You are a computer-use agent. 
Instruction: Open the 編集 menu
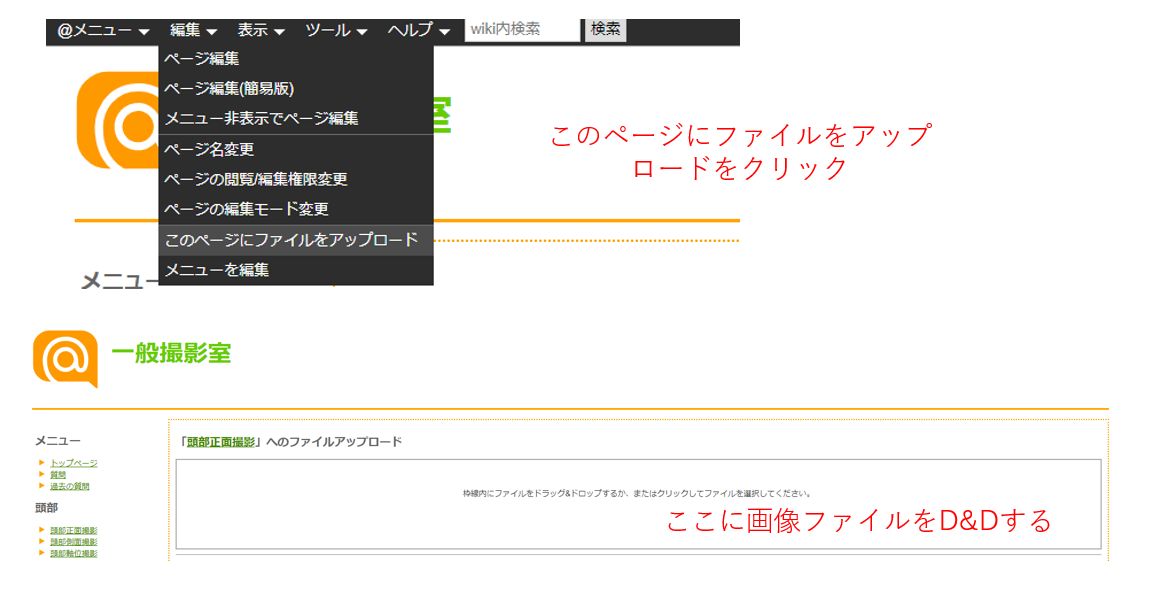coord(193,30)
